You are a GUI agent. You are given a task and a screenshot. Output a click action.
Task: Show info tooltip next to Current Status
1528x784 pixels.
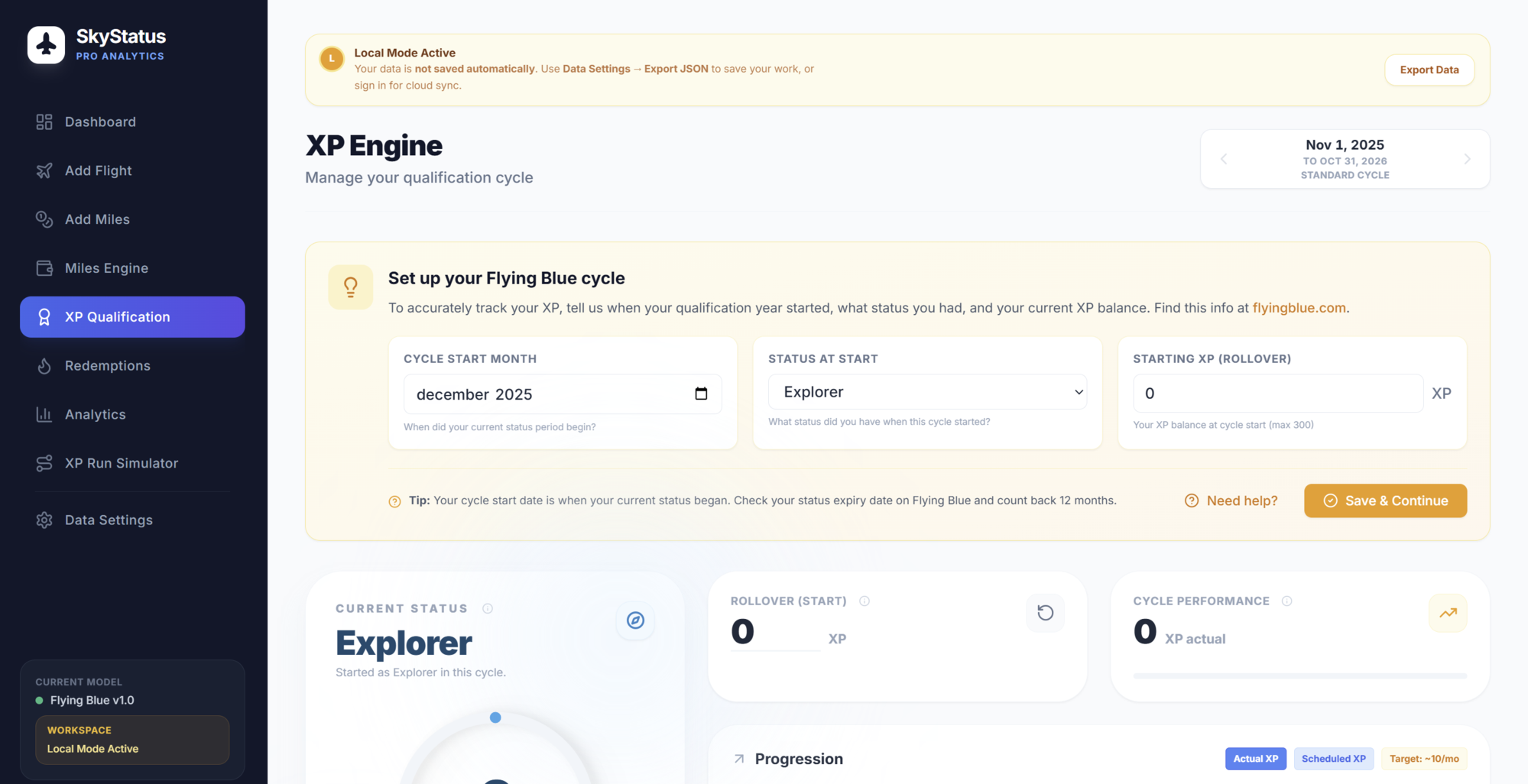click(x=488, y=608)
